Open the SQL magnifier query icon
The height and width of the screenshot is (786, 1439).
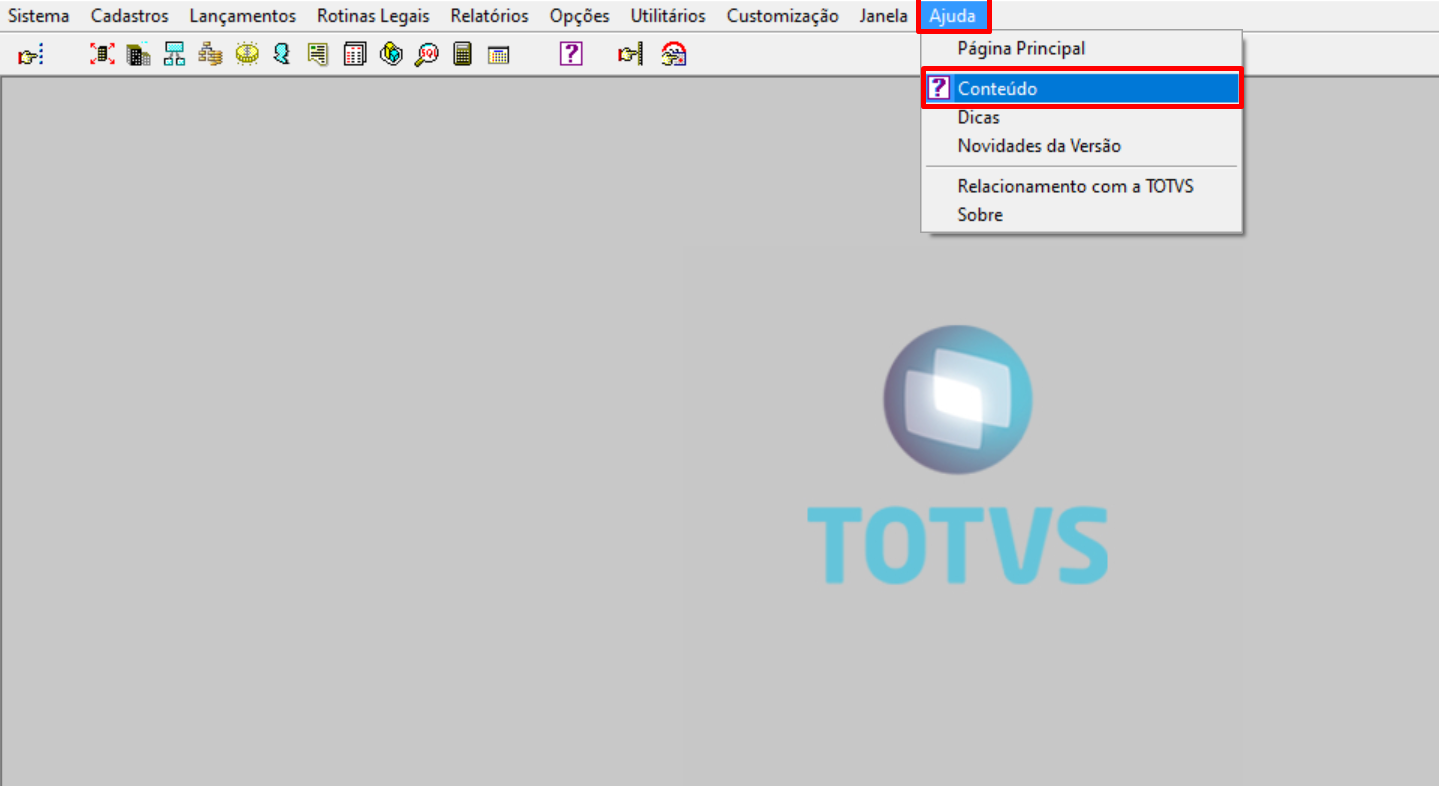pyautogui.click(x=427, y=54)
